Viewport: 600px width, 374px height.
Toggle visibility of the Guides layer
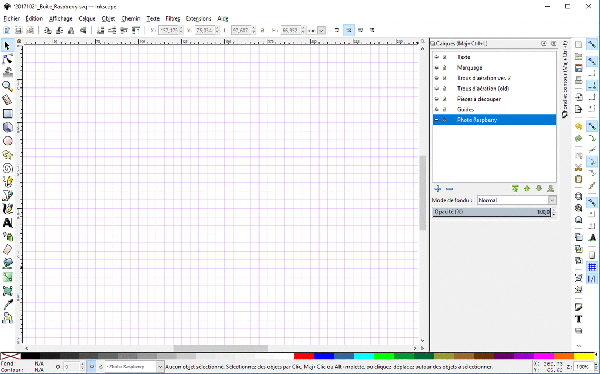click(x=437, y=109)
